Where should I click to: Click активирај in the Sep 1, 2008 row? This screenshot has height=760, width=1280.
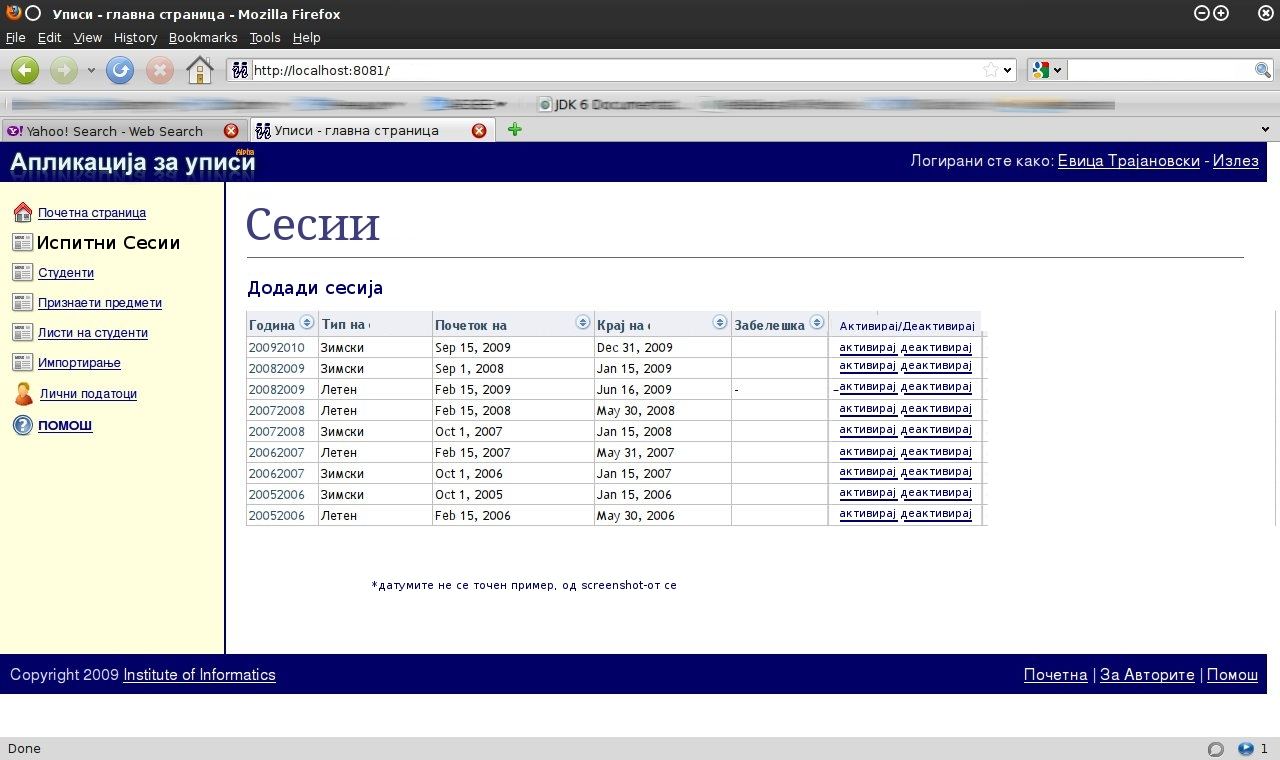point(867,366)
